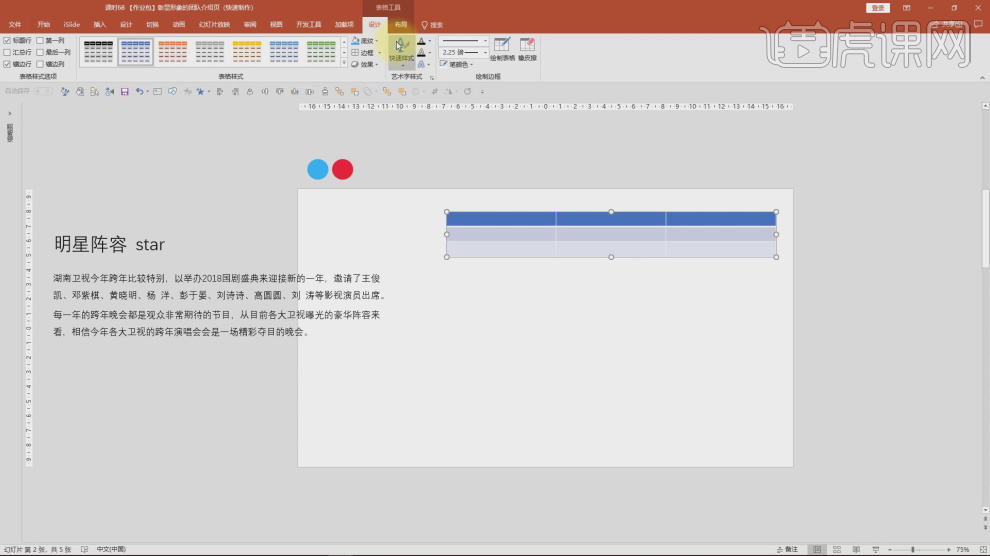Screen dimensions: 990x556
Task: Switch to slide sorter view icon
Action: (837, 550)
